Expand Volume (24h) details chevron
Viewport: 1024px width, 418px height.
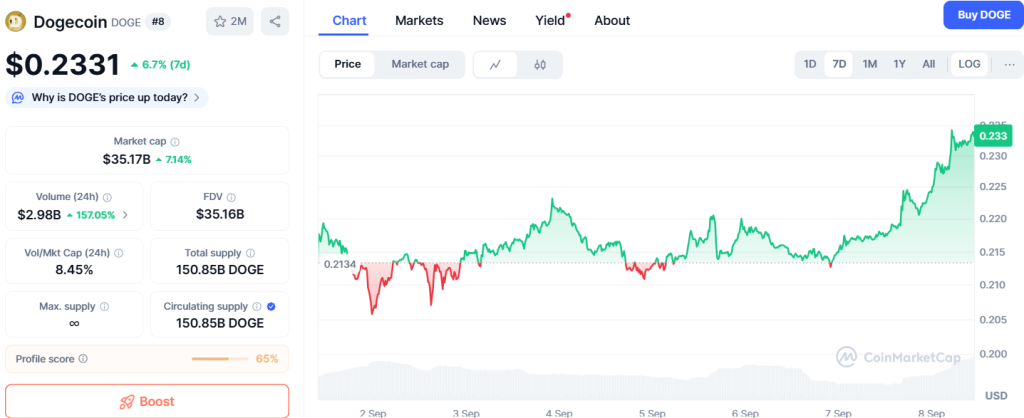coord(125,215)
